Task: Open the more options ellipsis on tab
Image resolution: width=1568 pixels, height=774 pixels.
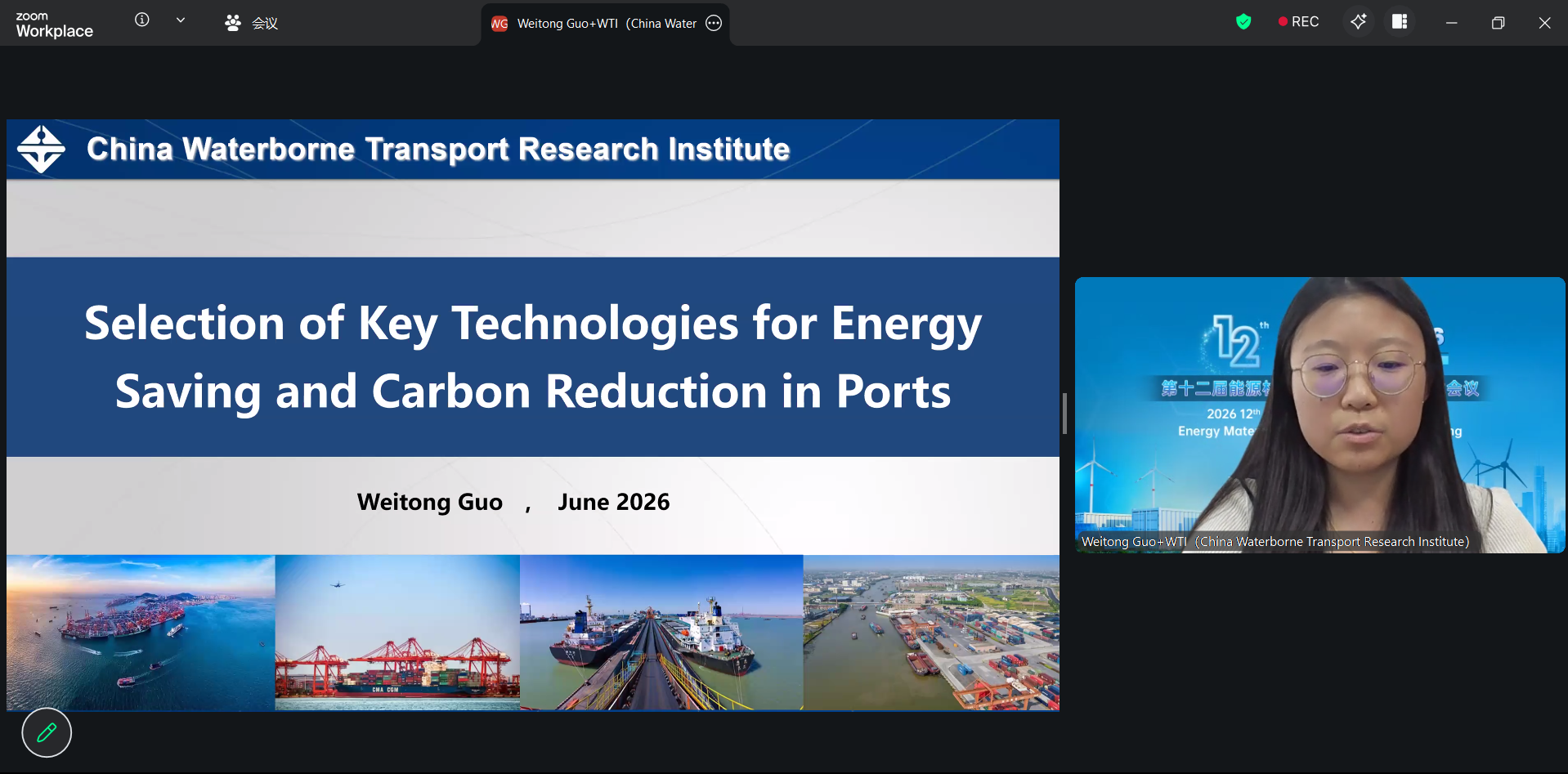Action: 714,23
